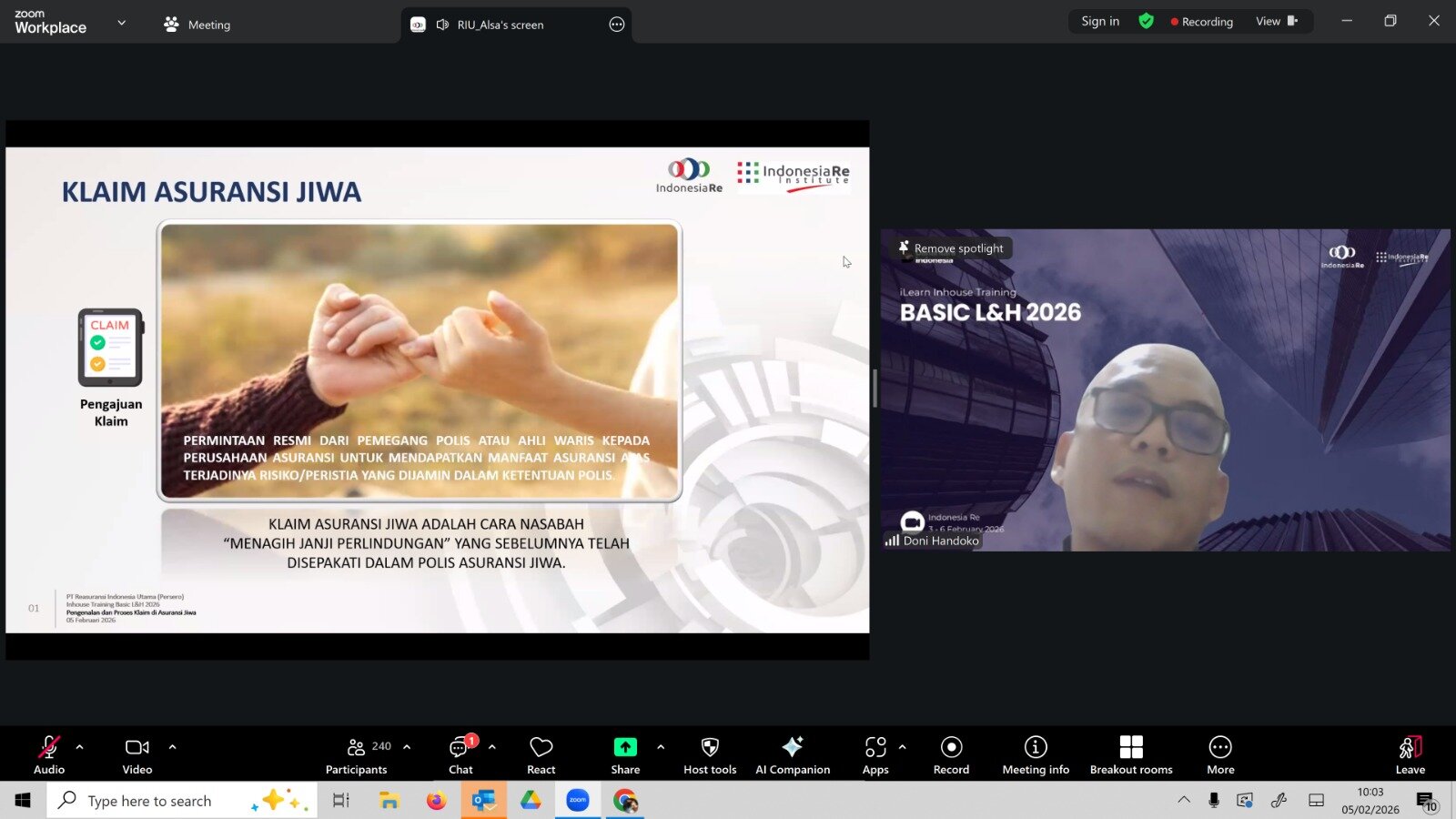Open Zoom Workplace dropdown chevron

pos(122,23)
